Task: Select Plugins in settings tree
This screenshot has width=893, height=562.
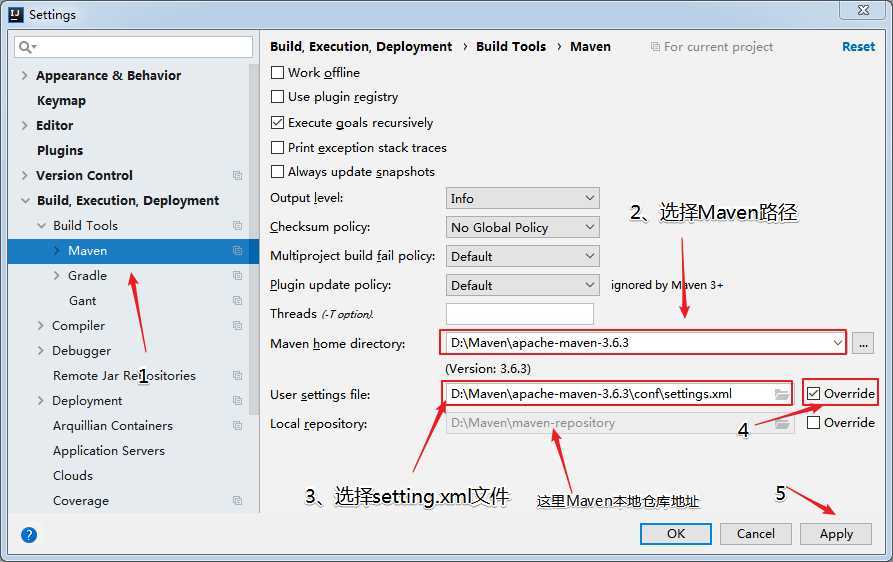Action: tap(60, 151)
